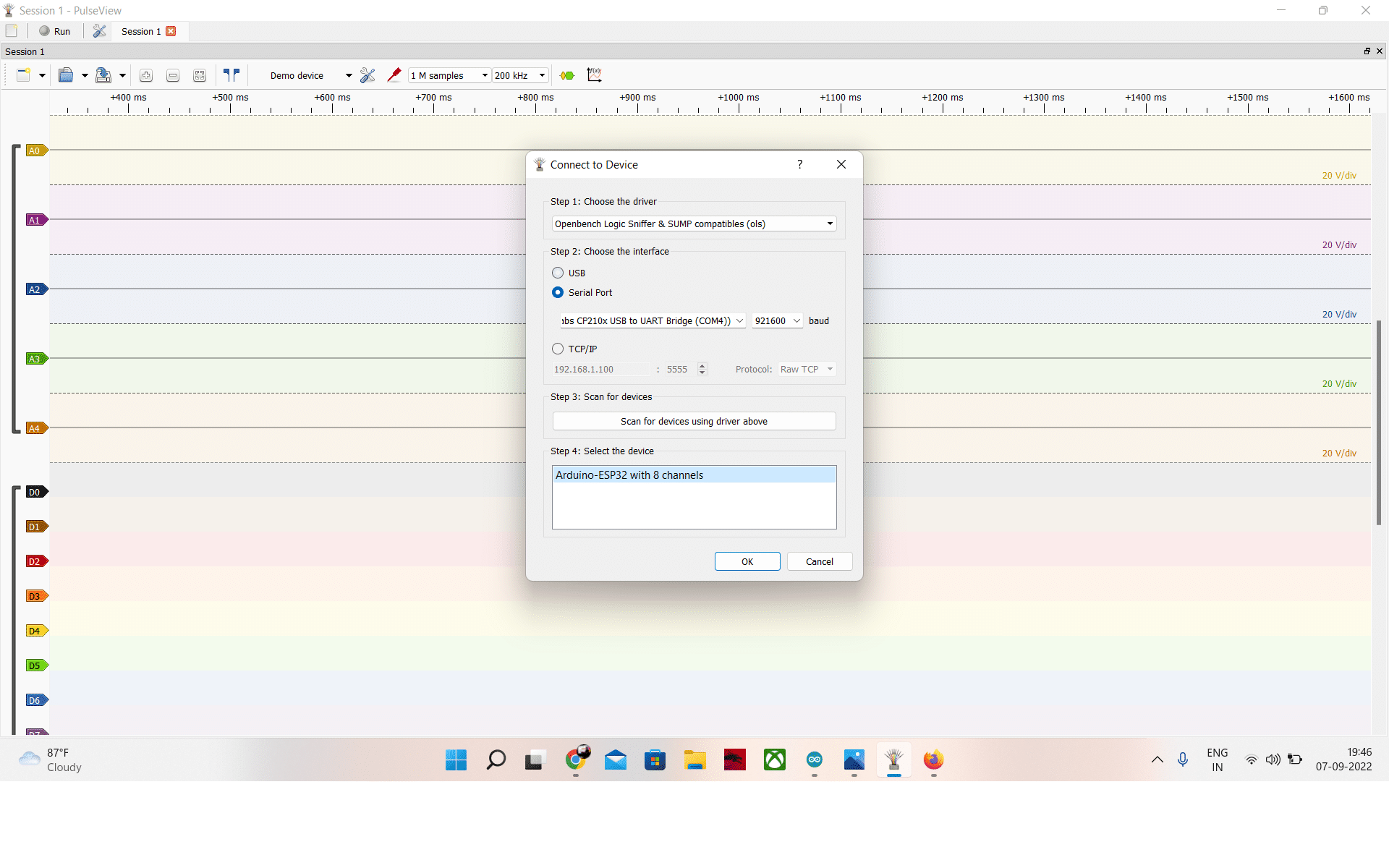
Task: Add a protocol decoder with green icon
Action: tap(567, 75)
